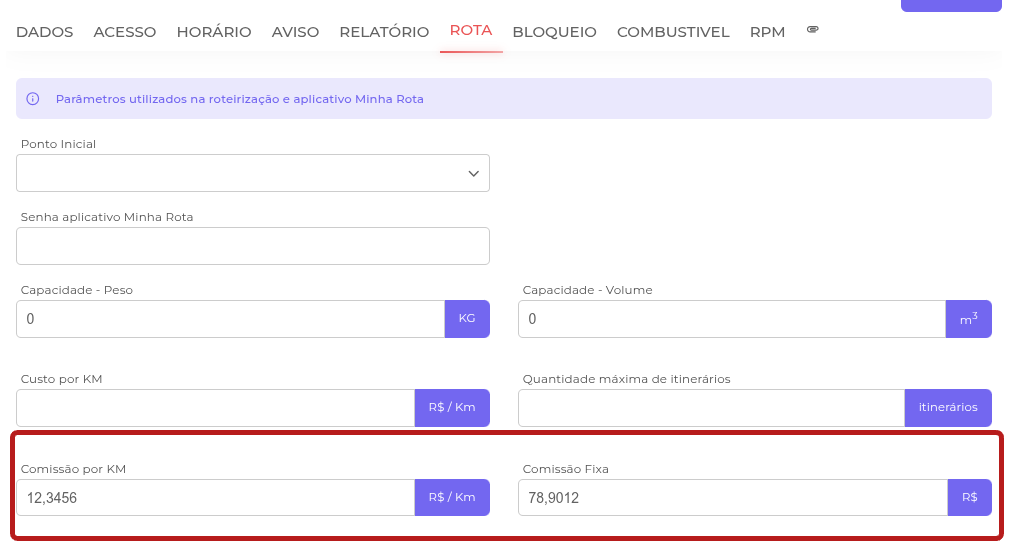Click the Comissão Fixa label
The width and height of the screenshot is (1022, 552).
(565, 469)
